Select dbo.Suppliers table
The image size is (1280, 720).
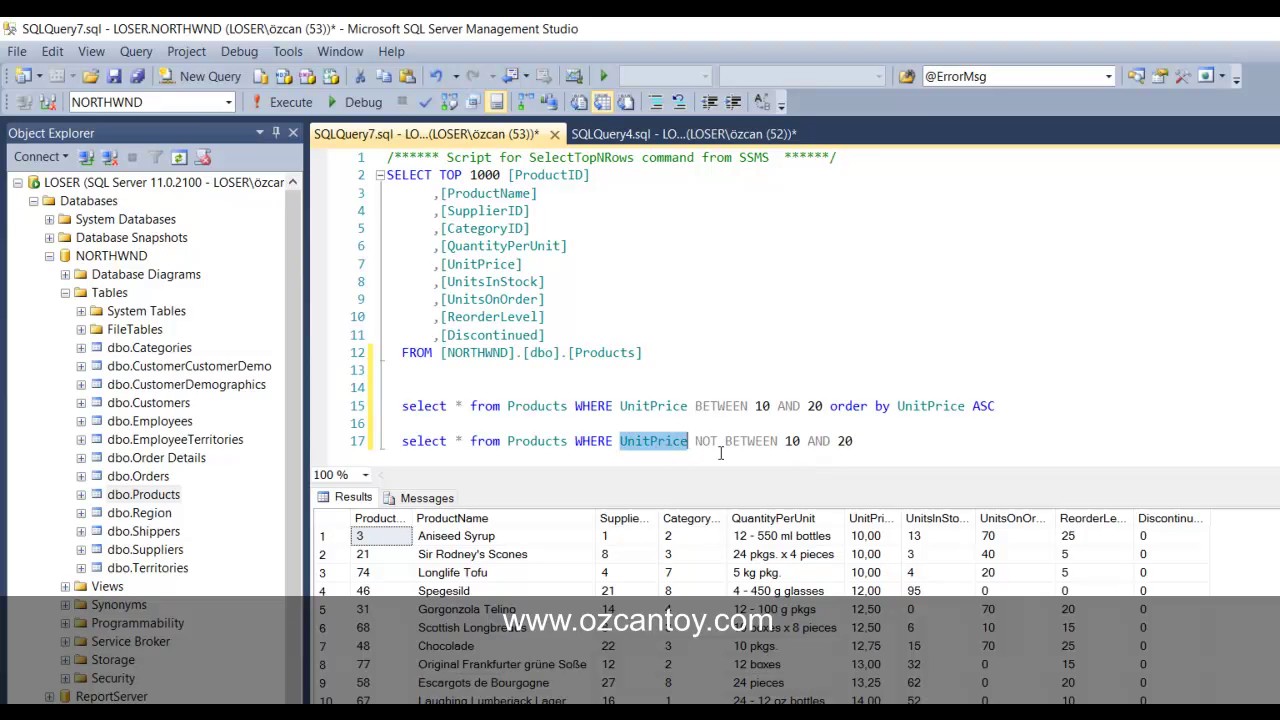coord(145,550)
